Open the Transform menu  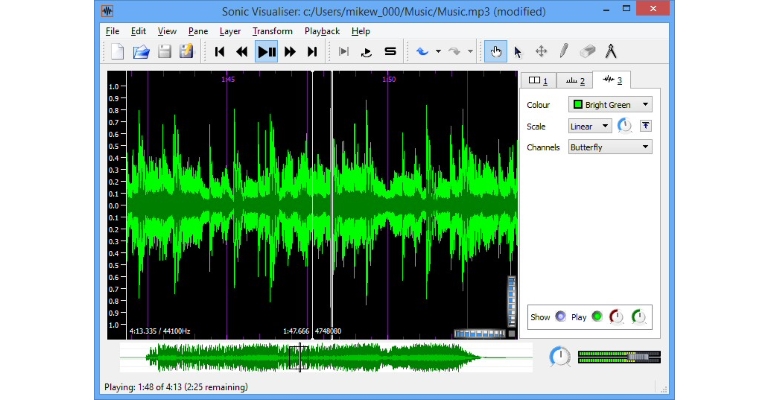pos(273,31)
